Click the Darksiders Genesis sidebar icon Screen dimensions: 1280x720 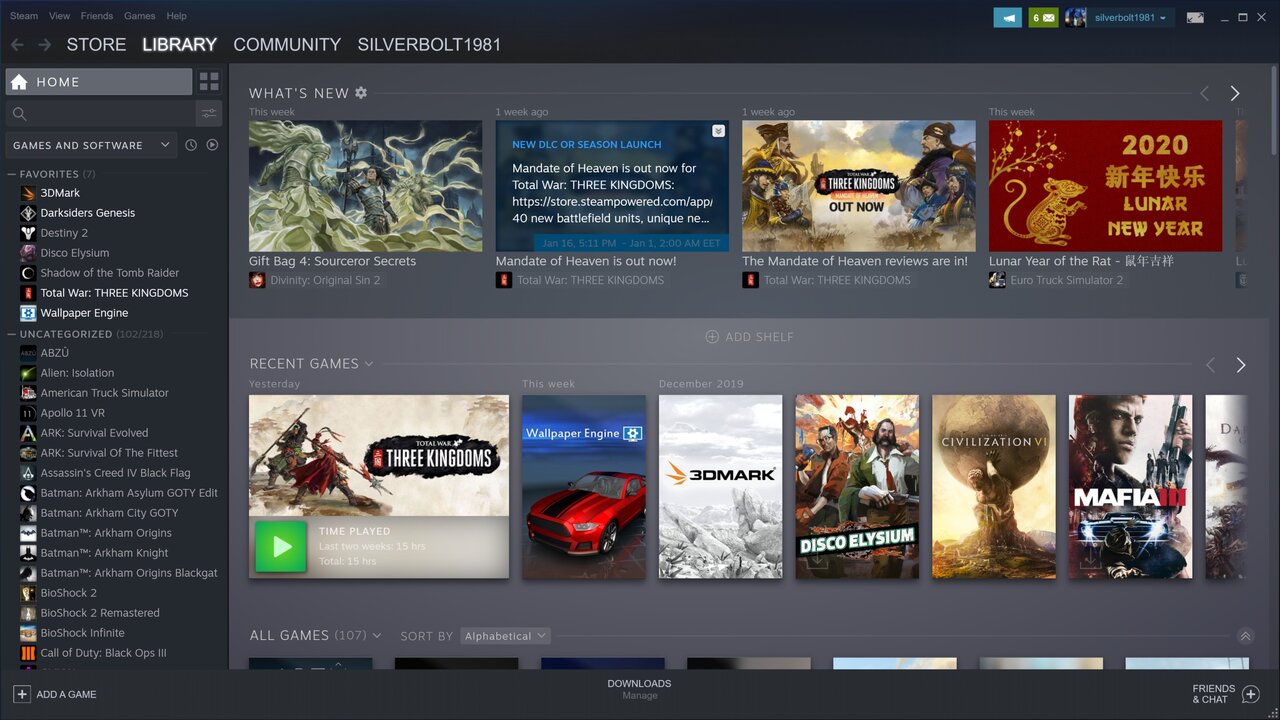28,213
